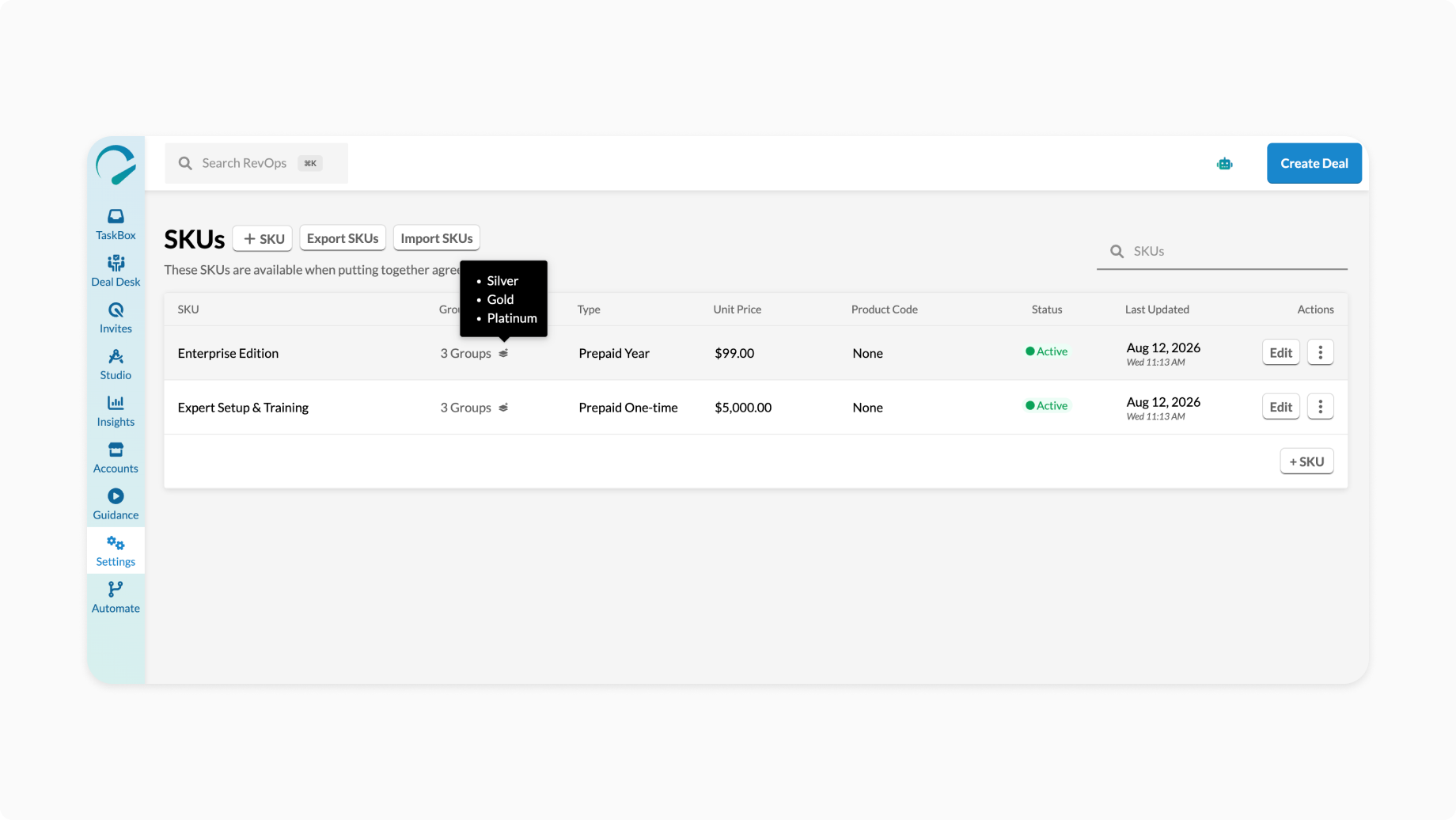
Task: Click the Prepaid Year type cell
Action: pos(614,353)
